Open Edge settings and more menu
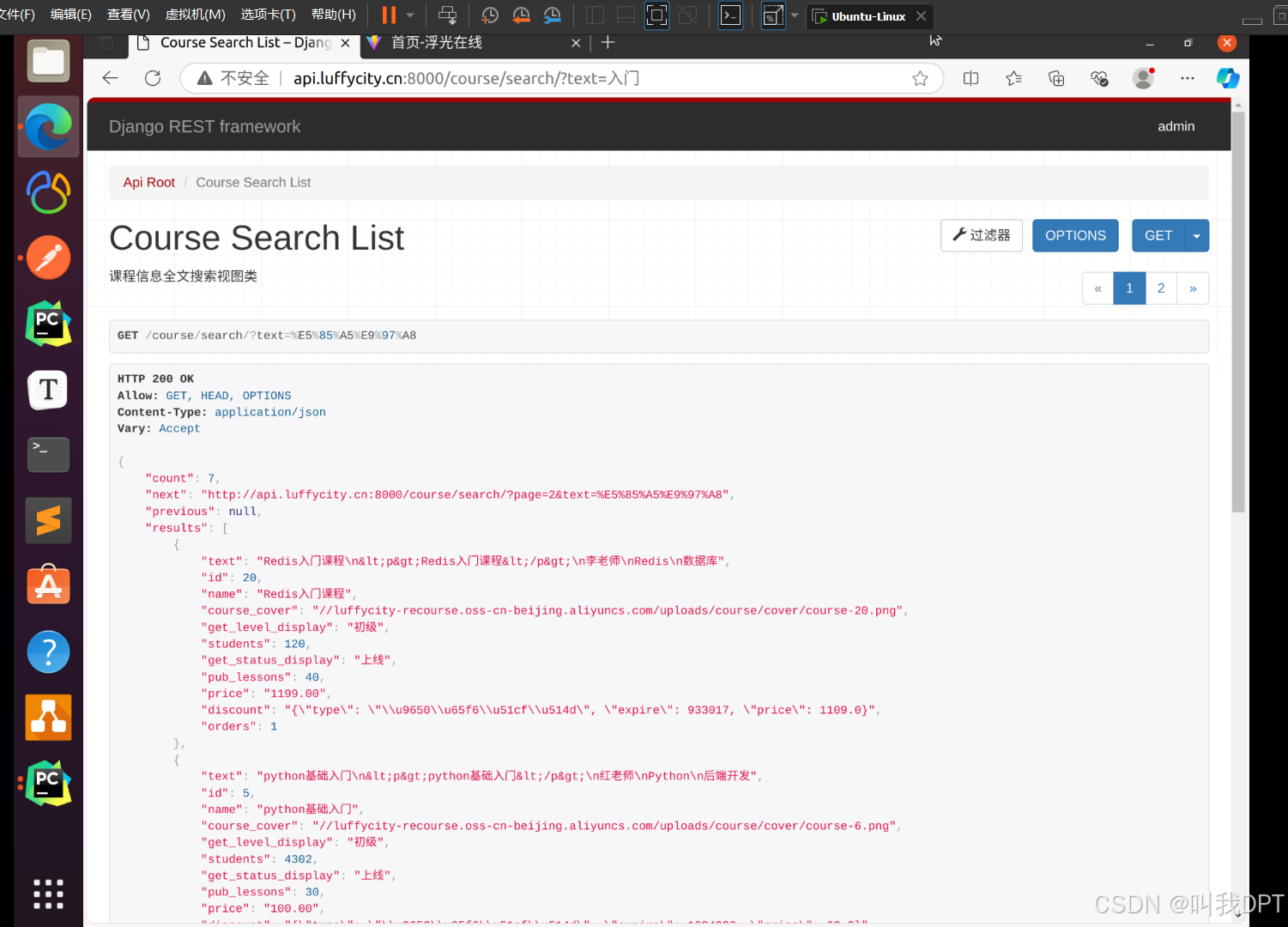 (x=1187, y=78)
